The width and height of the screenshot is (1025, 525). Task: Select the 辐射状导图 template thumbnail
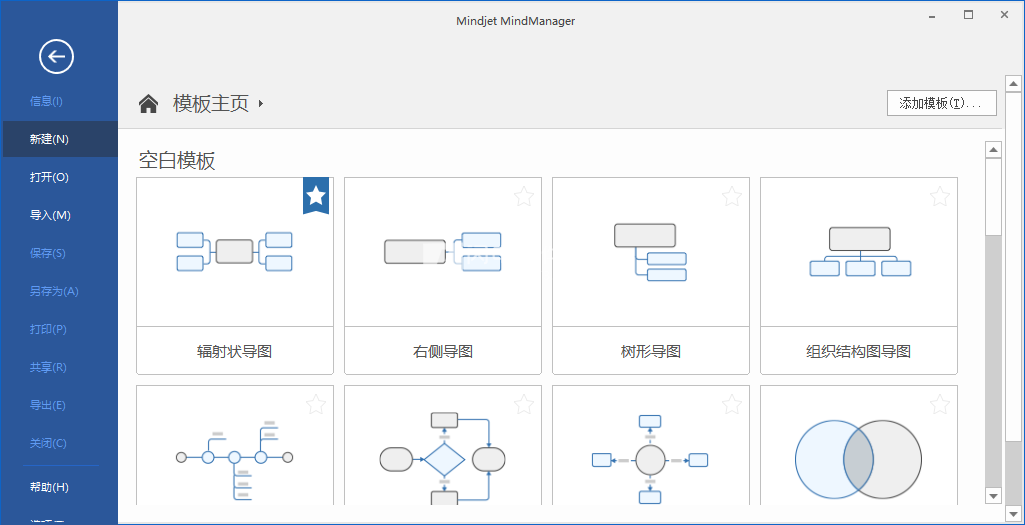(235, 251)
